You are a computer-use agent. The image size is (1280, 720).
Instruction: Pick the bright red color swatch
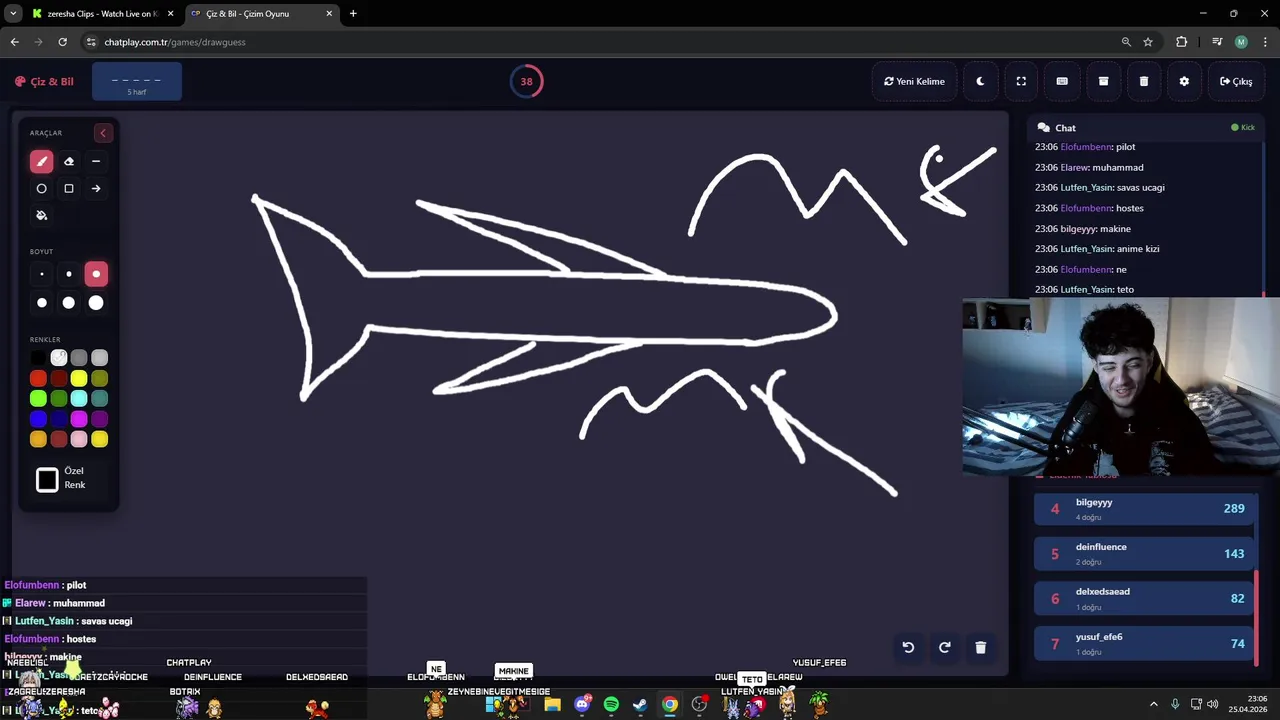click(x=38, y=378)
